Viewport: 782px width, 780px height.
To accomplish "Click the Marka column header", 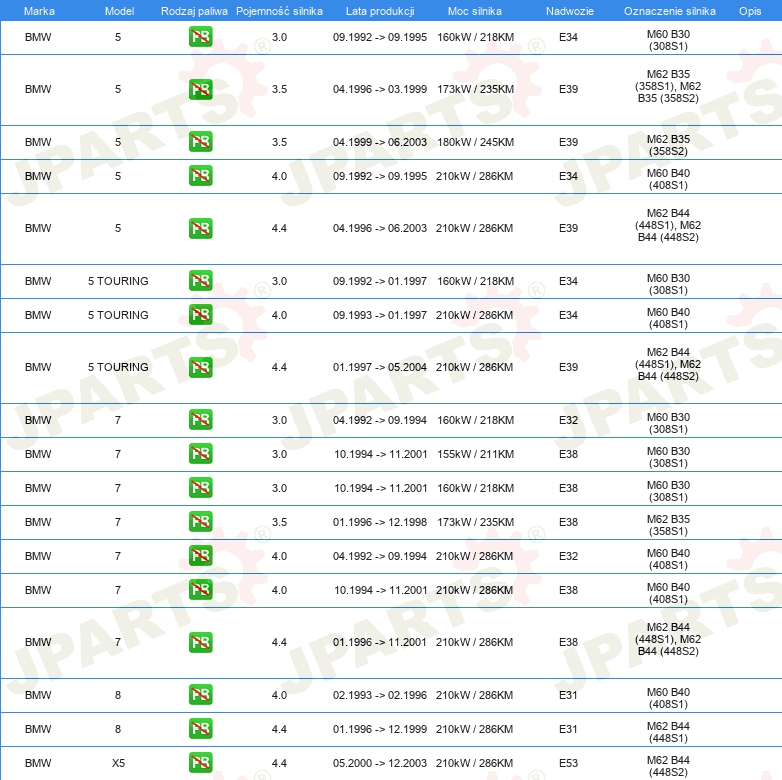I will pos(39,10).
